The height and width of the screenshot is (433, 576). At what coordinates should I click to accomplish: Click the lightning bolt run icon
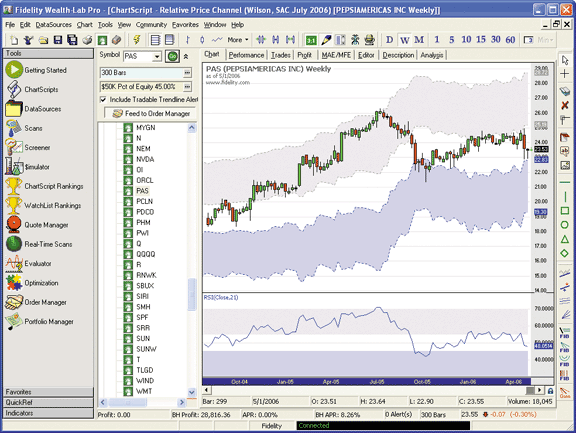point(137,40)
